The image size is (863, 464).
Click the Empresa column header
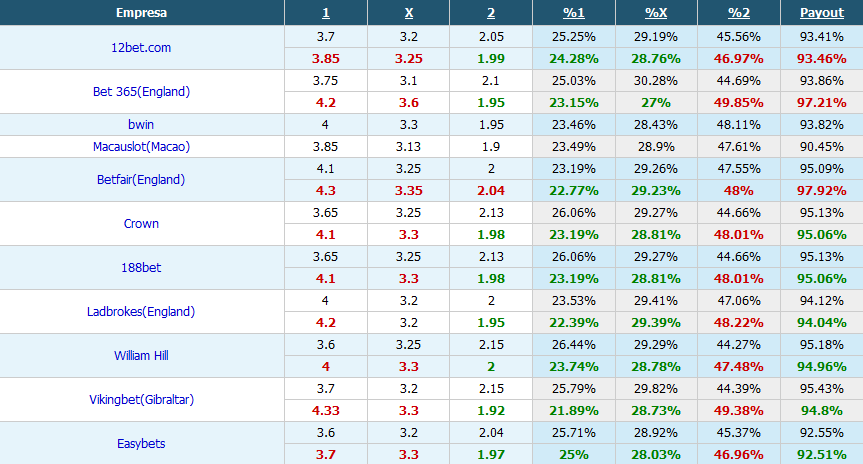[x=141, y=13]
